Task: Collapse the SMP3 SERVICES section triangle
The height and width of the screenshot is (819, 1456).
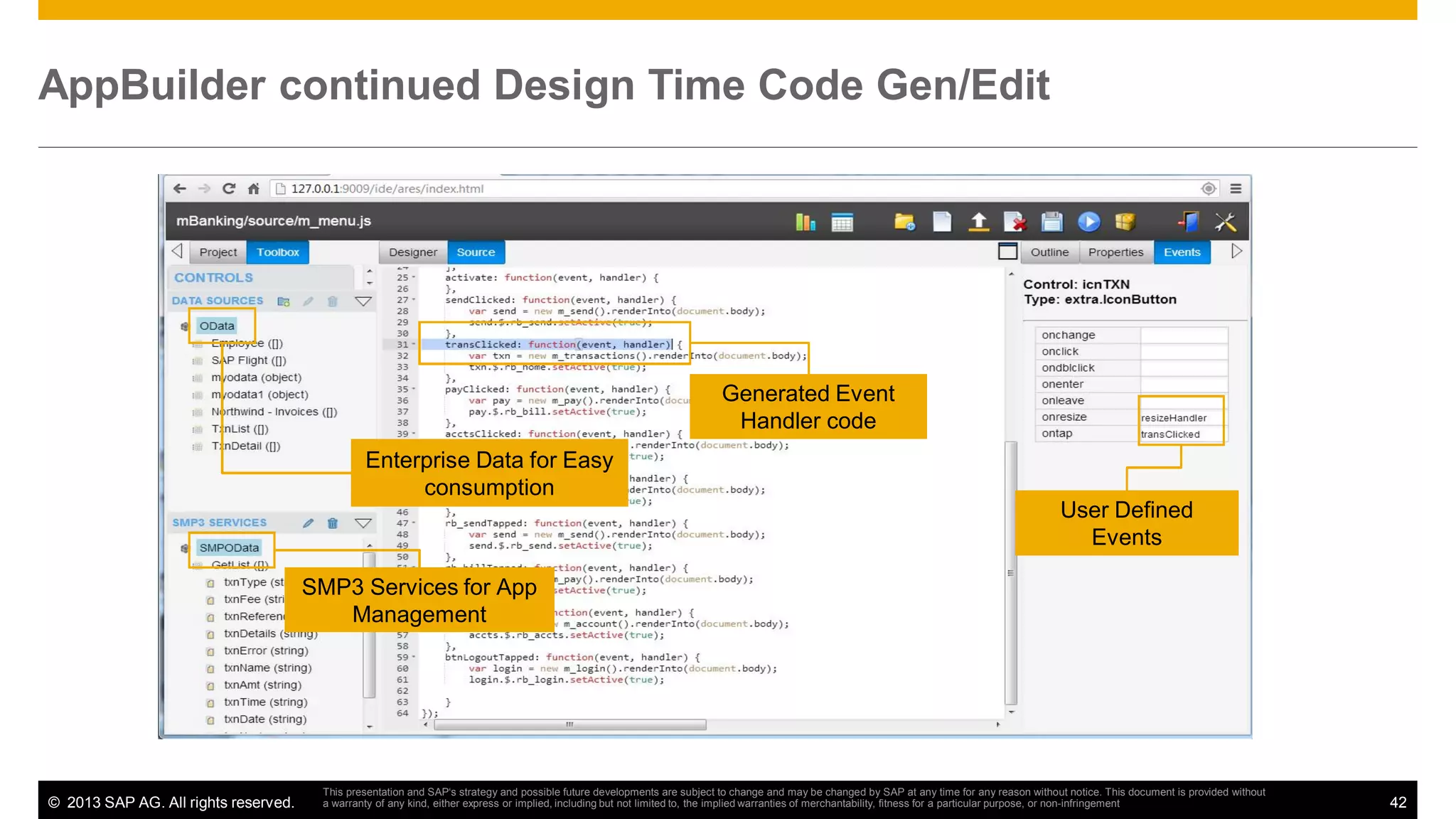Action: tap(363, 523)
